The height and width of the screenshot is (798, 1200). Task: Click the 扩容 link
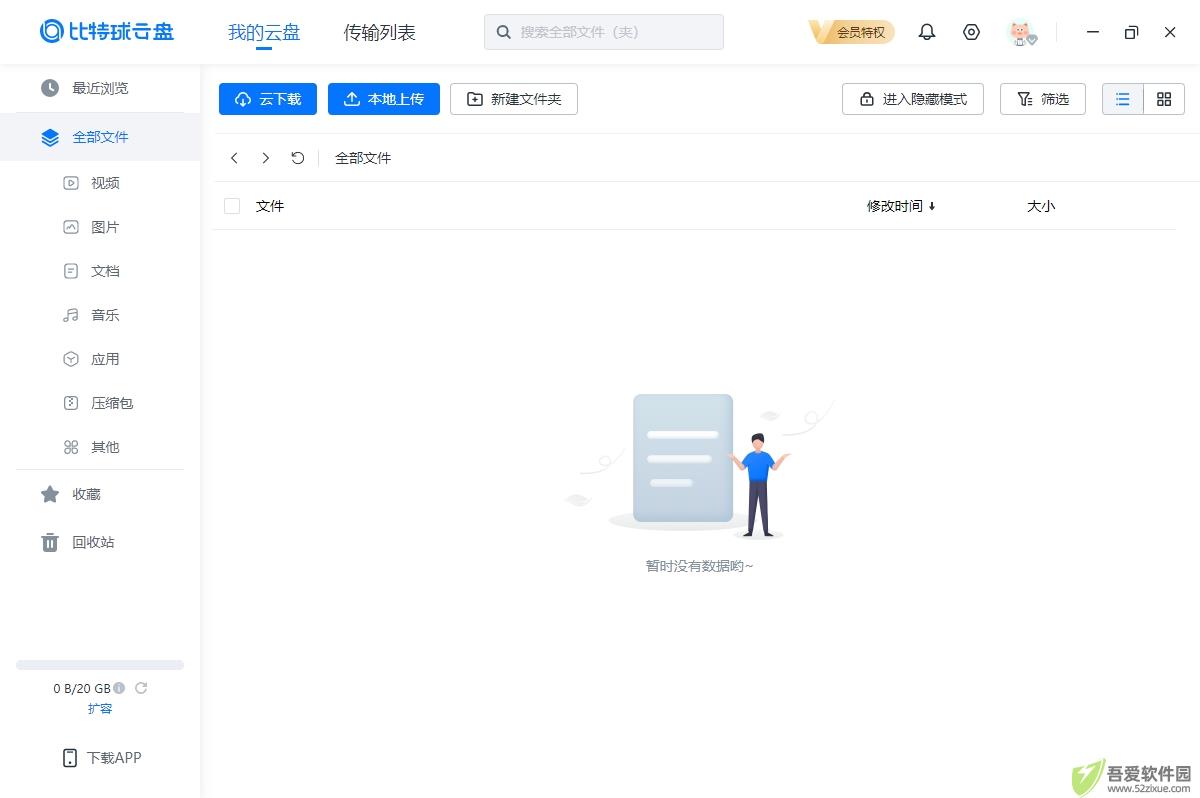[x=100, y=708]
